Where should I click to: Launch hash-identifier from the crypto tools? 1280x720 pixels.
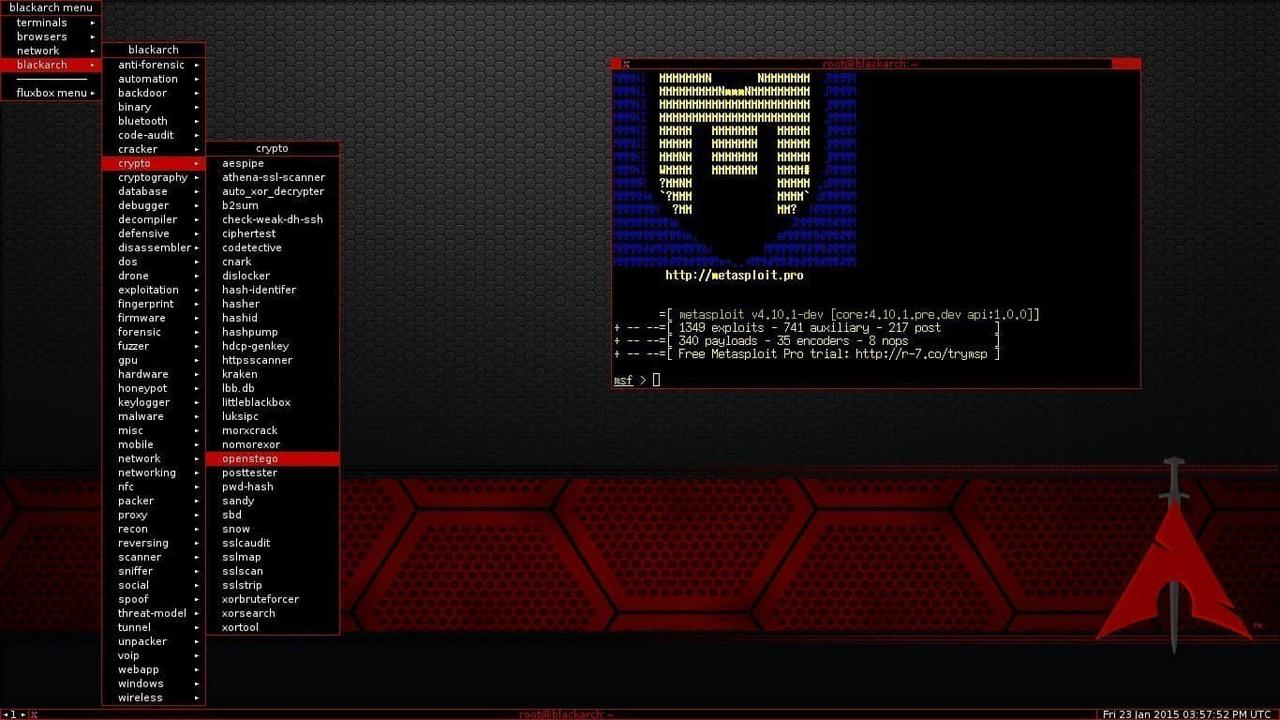[x=263, y=289]
